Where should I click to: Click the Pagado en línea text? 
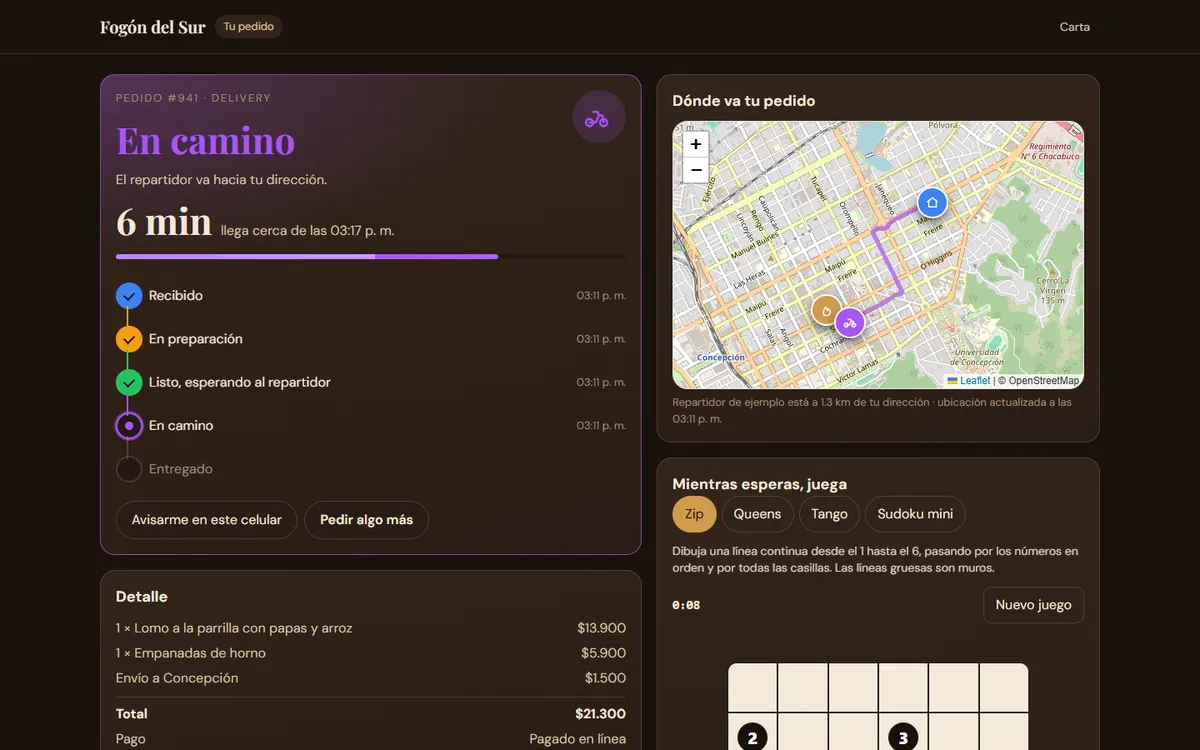tap(578, 739)
